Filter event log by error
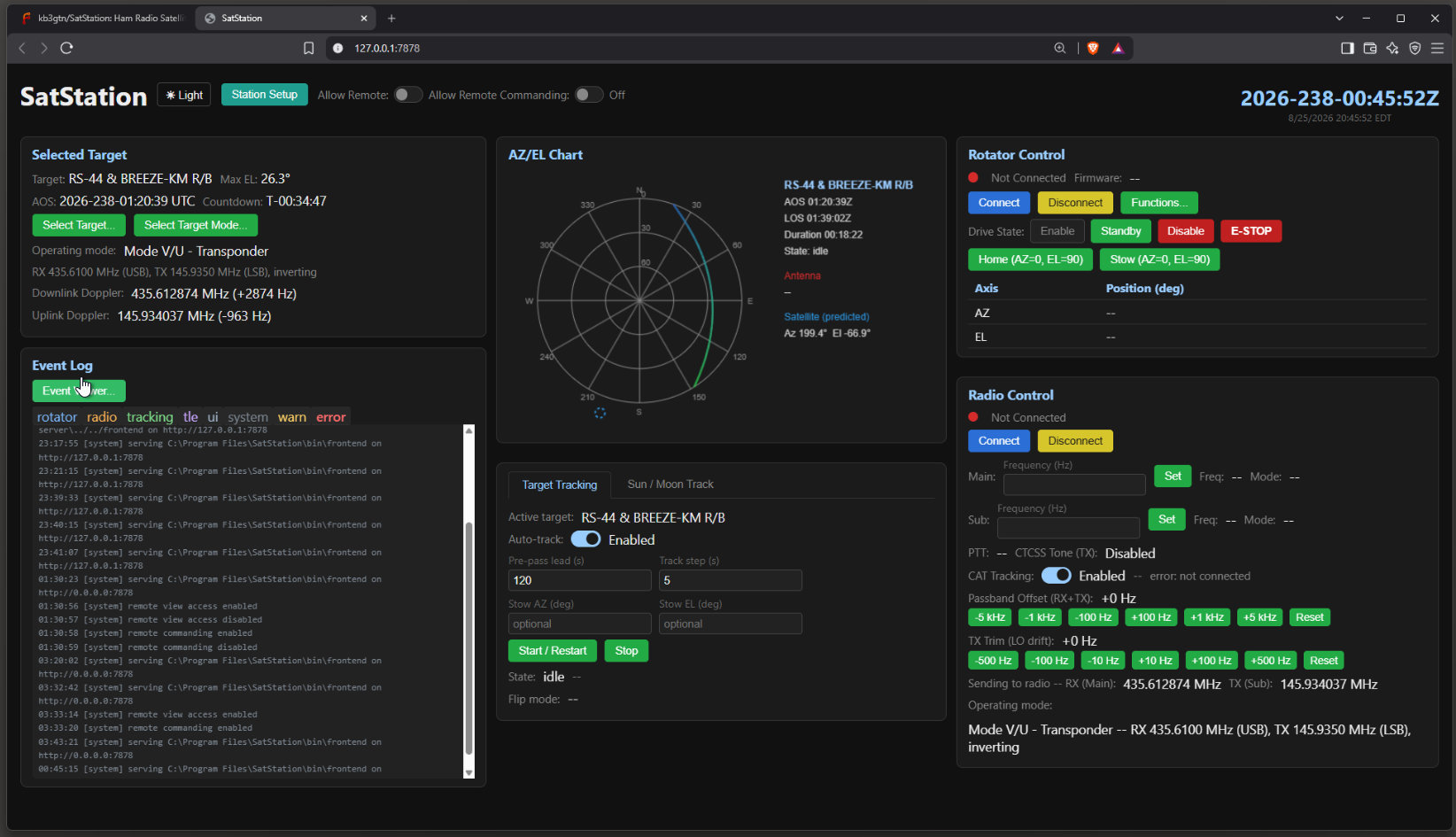This screenshot has width=1456, height=837. 331,416
